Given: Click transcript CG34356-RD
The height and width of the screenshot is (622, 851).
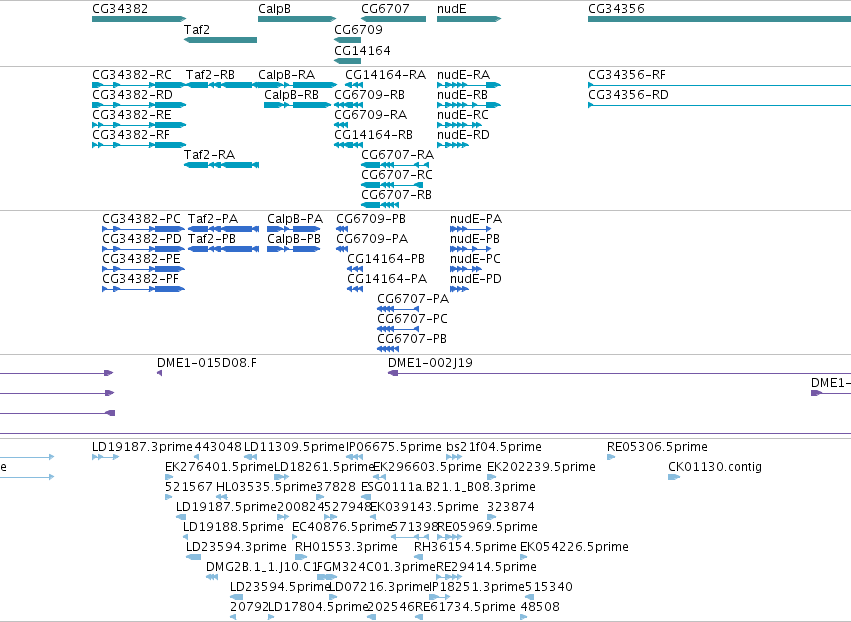Looking at the screenshot, I should coord(720,105).
